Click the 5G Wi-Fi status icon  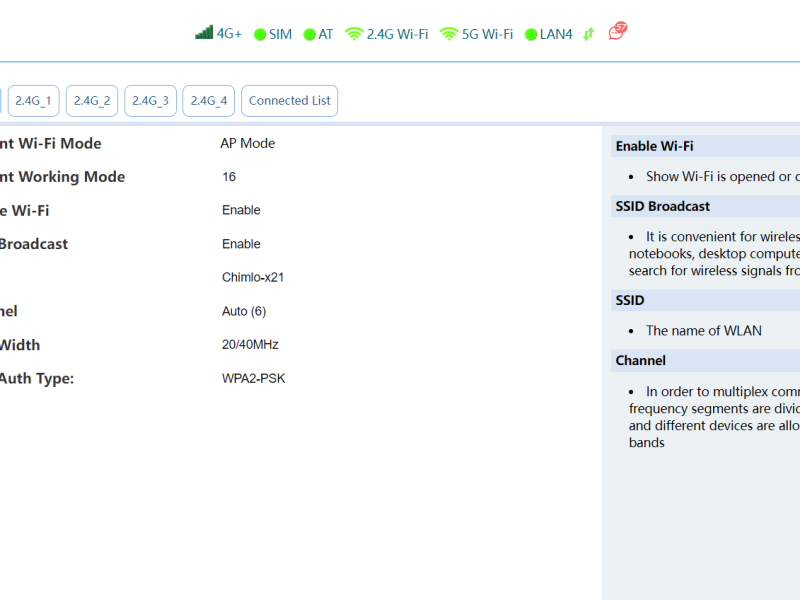pos(449,34)
